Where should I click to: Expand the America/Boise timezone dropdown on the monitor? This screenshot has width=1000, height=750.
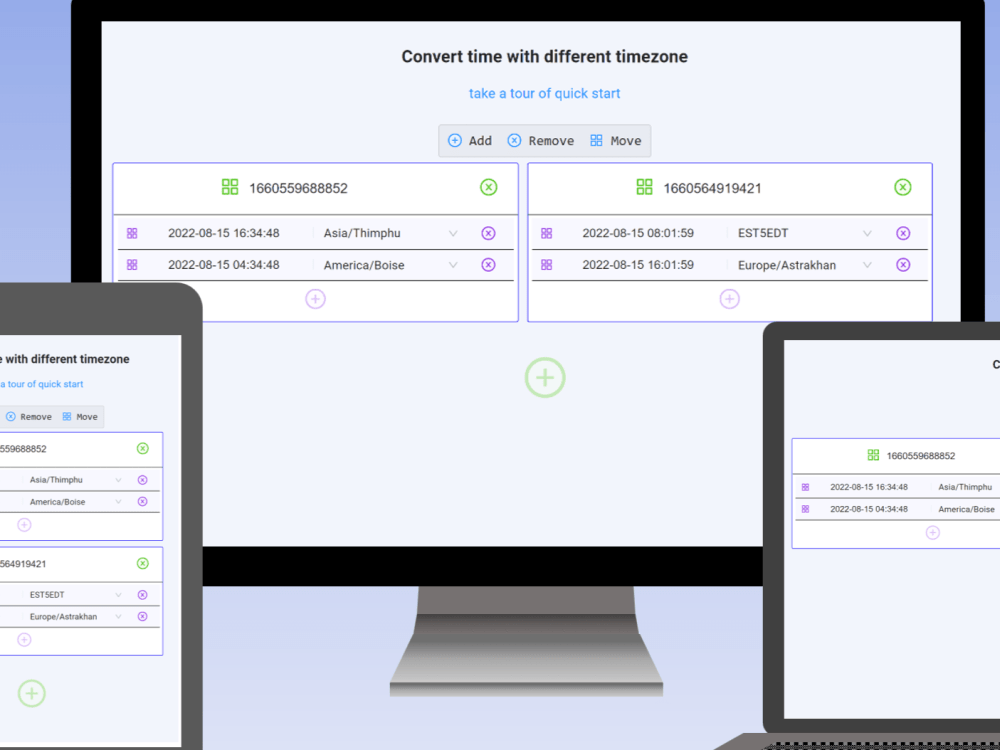coord(453,265)
